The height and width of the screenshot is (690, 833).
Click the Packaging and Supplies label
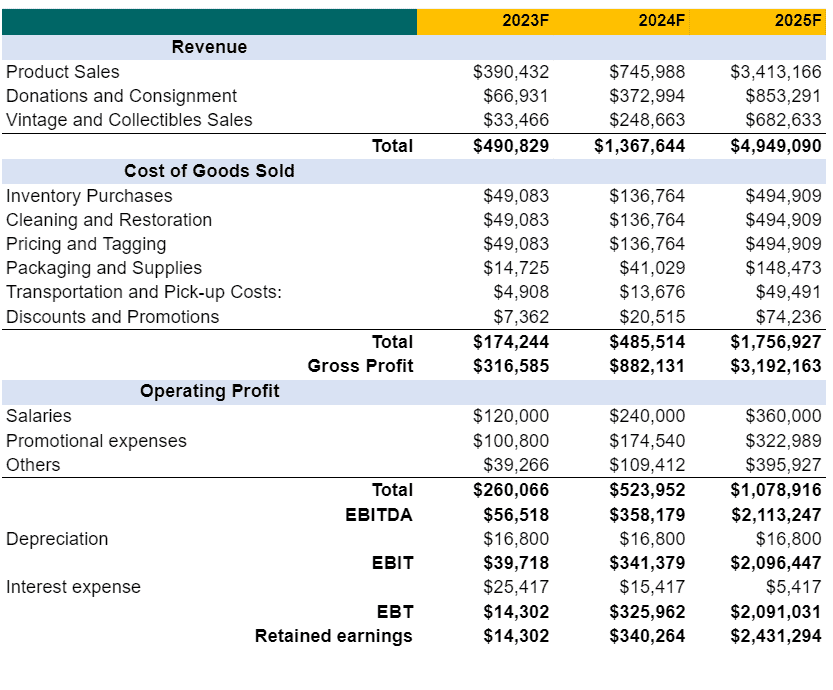coord(104,268)
